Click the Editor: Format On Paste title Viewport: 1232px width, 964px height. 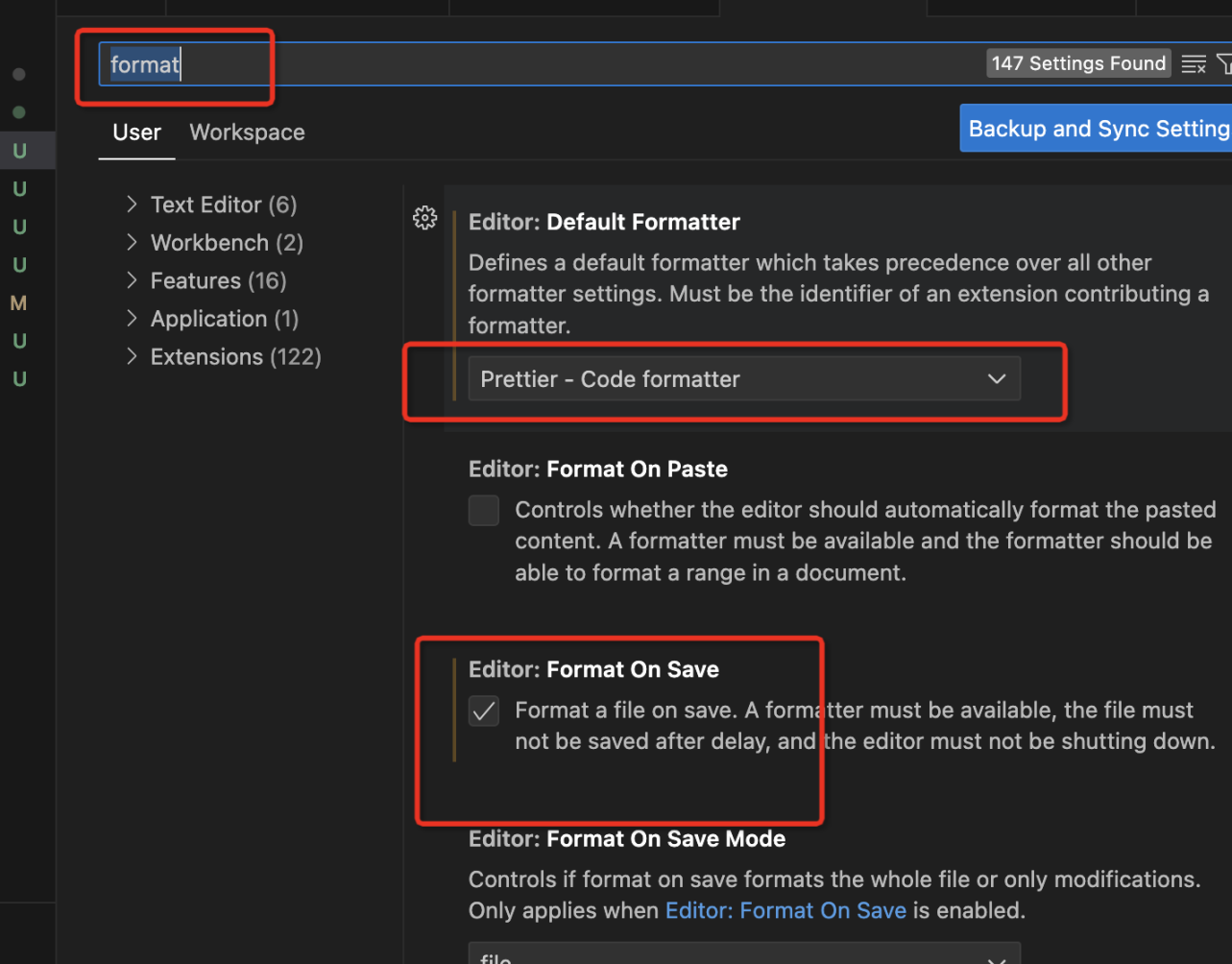point(597,470)
